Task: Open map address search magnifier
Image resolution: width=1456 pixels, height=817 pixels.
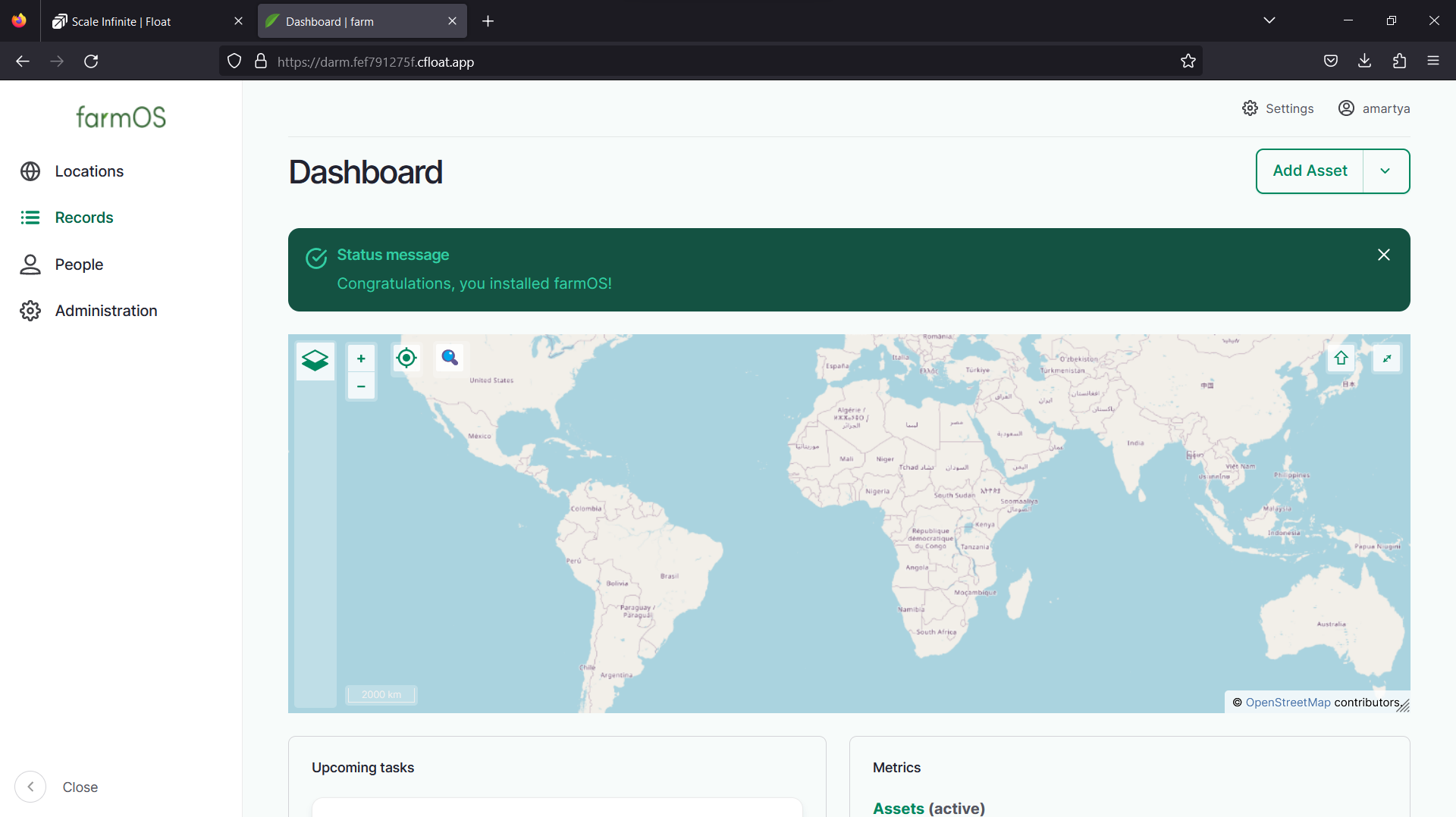Action: click(x=450, y=358)
